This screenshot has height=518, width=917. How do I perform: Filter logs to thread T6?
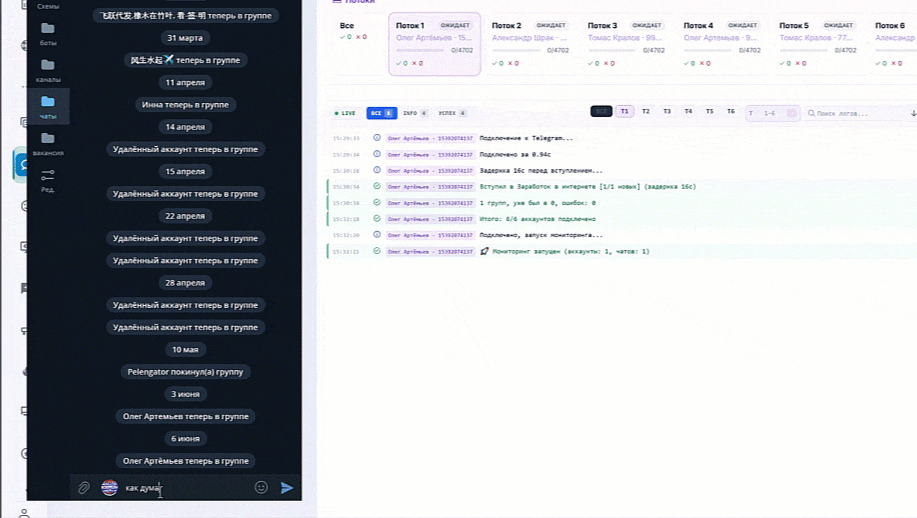tap(730, 111)
